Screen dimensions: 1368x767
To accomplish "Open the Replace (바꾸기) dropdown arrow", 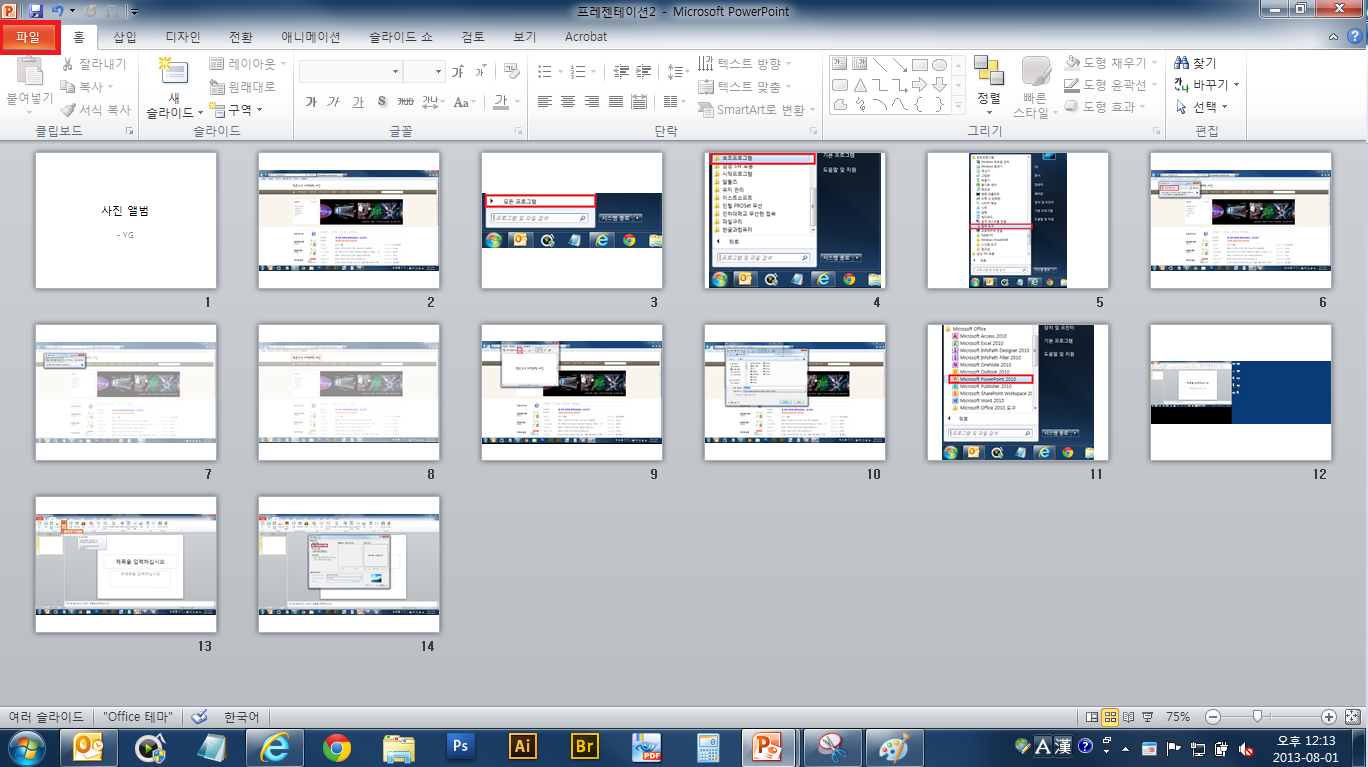I will coord(1236,85).
